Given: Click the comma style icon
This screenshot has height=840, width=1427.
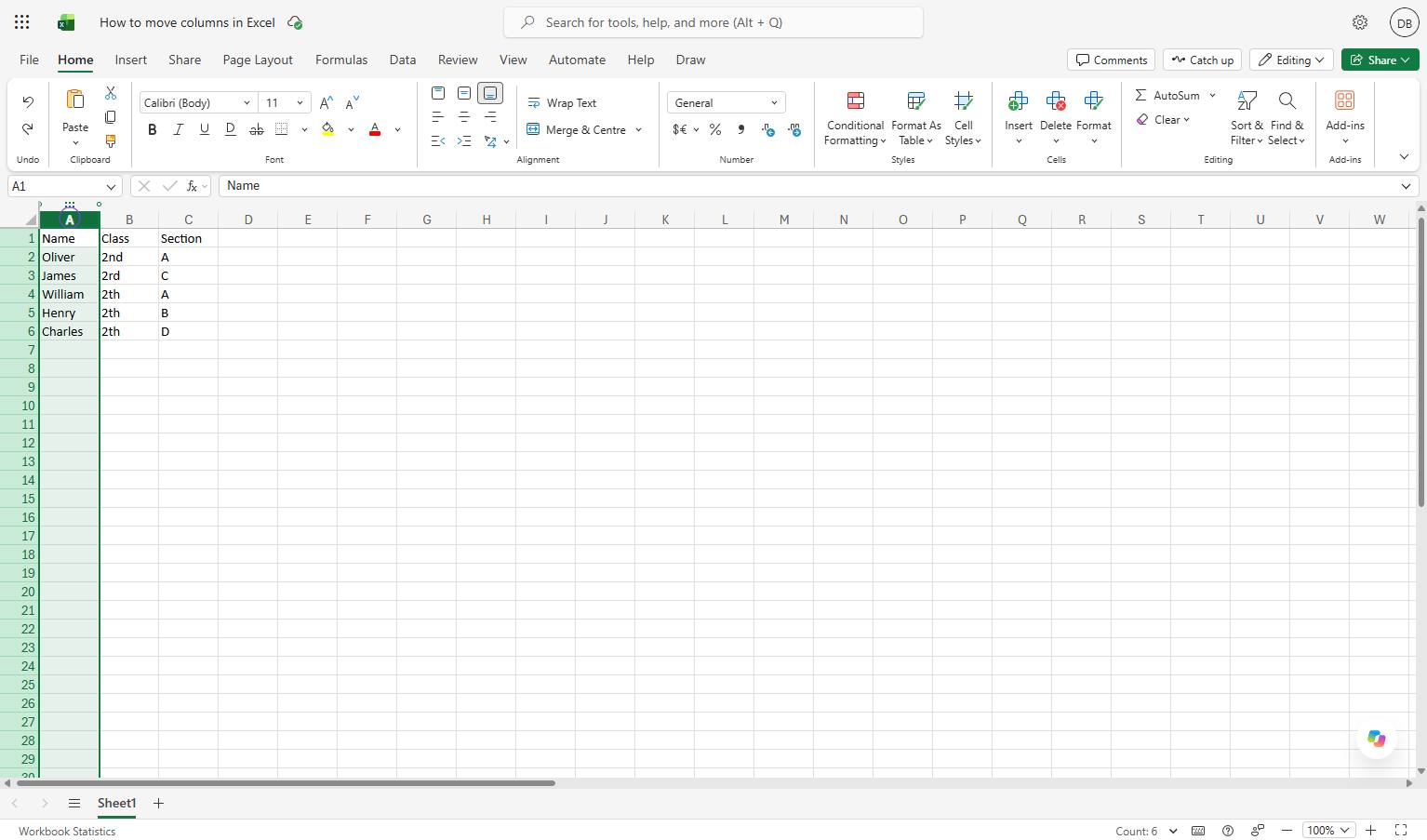Looking at the screenshot, I should point(741,129).
